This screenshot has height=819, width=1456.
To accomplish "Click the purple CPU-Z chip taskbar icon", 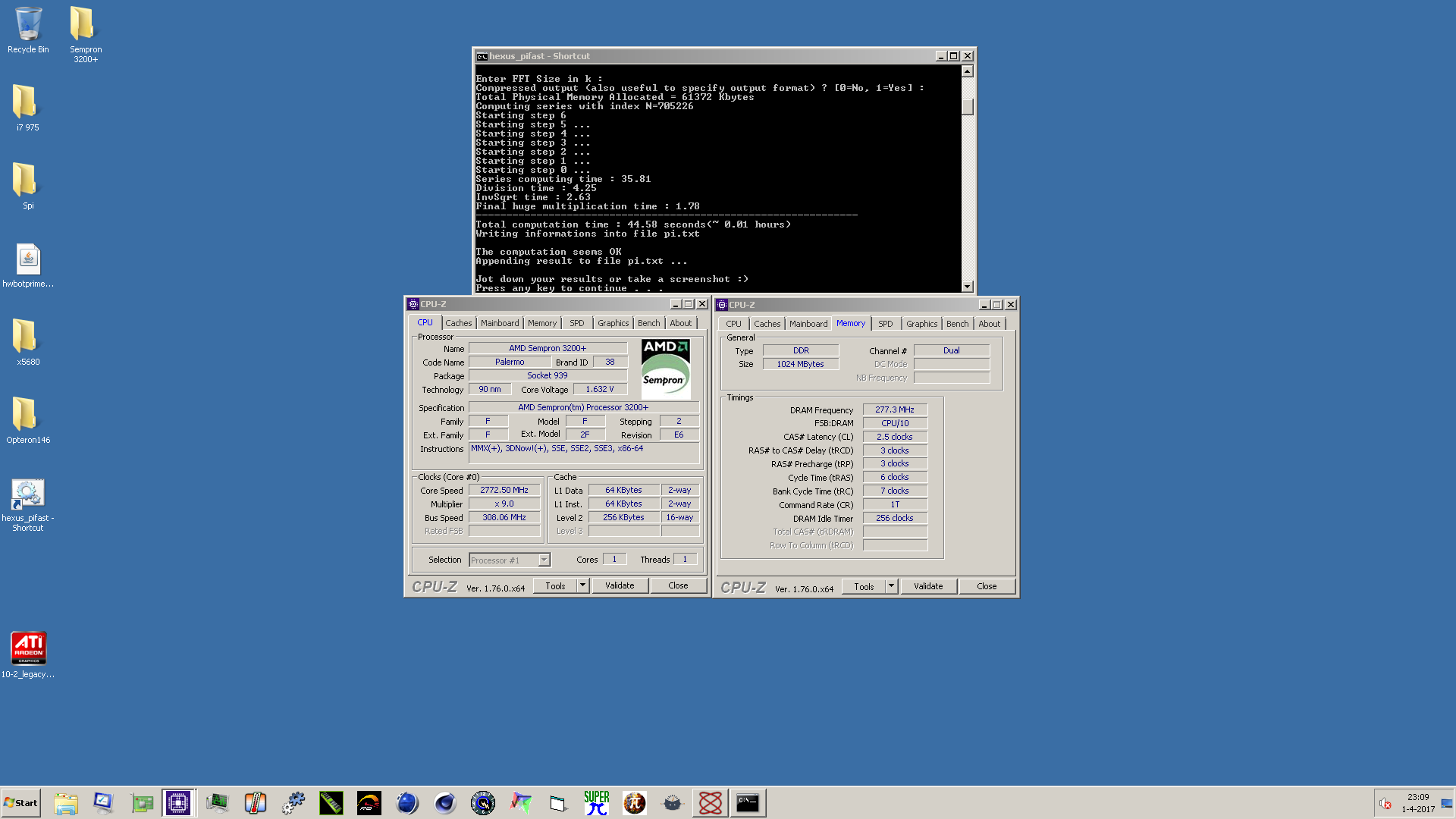I will click(x=179, y=803).
